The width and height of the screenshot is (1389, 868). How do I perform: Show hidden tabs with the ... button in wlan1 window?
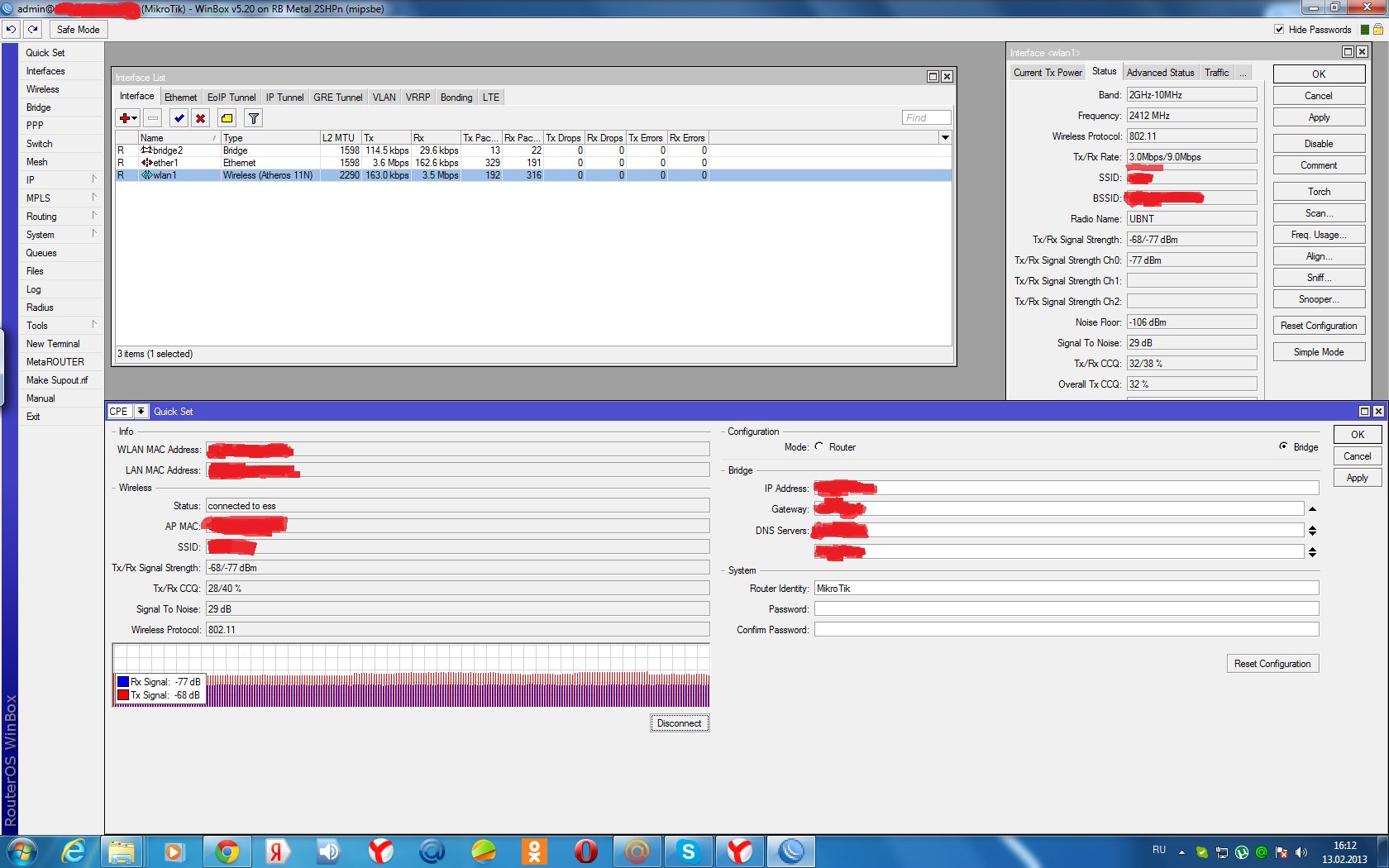[x=1243, y=73]
